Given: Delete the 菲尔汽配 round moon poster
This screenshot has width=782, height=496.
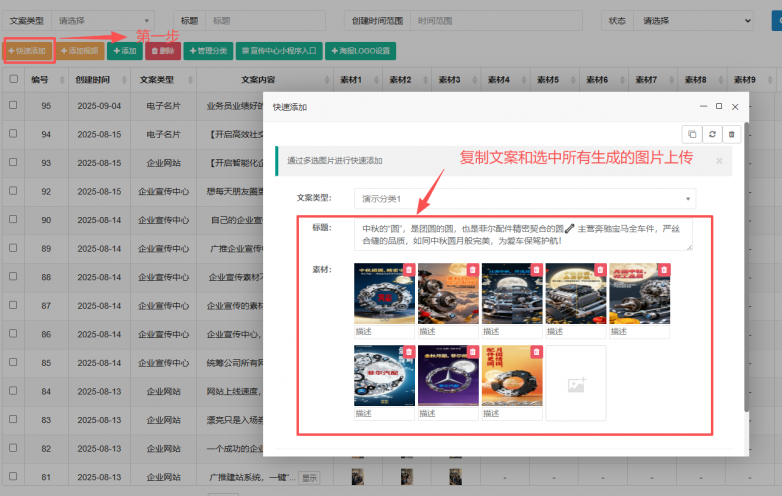Looking at the screenshot, I should click(408, 352).
